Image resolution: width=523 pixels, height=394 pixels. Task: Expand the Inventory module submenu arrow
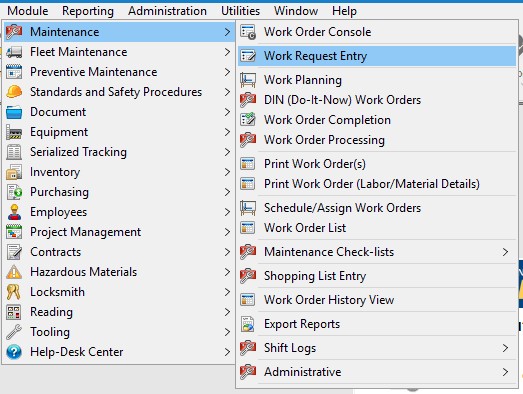(227, 172)
